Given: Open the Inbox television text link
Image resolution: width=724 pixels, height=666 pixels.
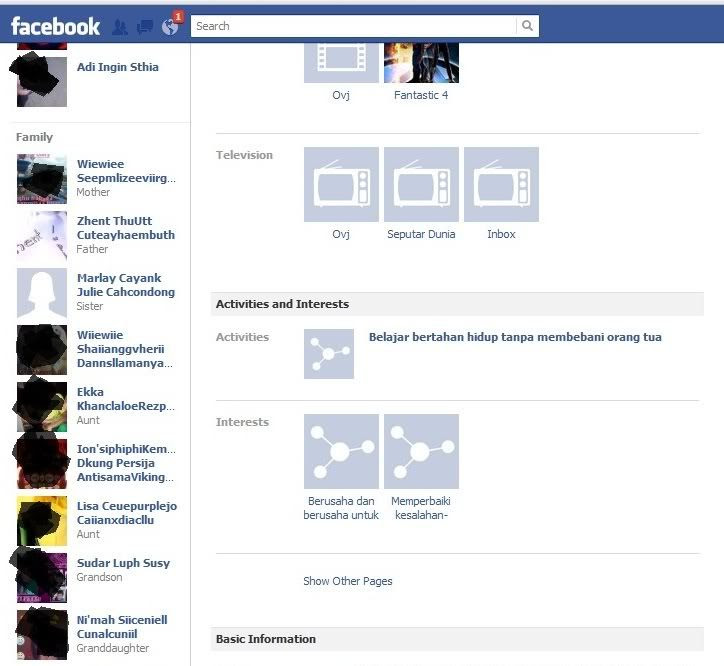Looking at the screenshot, I should point(501,234).
